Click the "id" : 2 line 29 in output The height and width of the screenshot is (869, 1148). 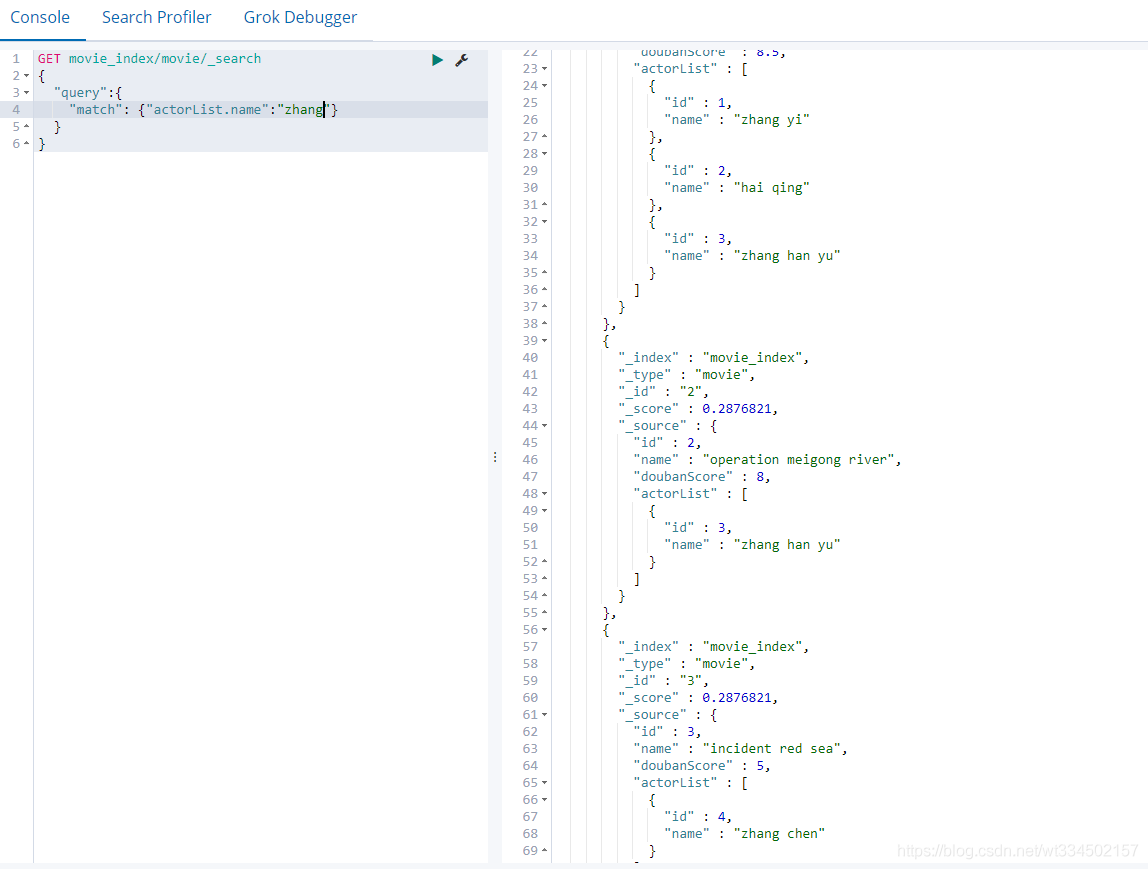click(x=698, y=171)
